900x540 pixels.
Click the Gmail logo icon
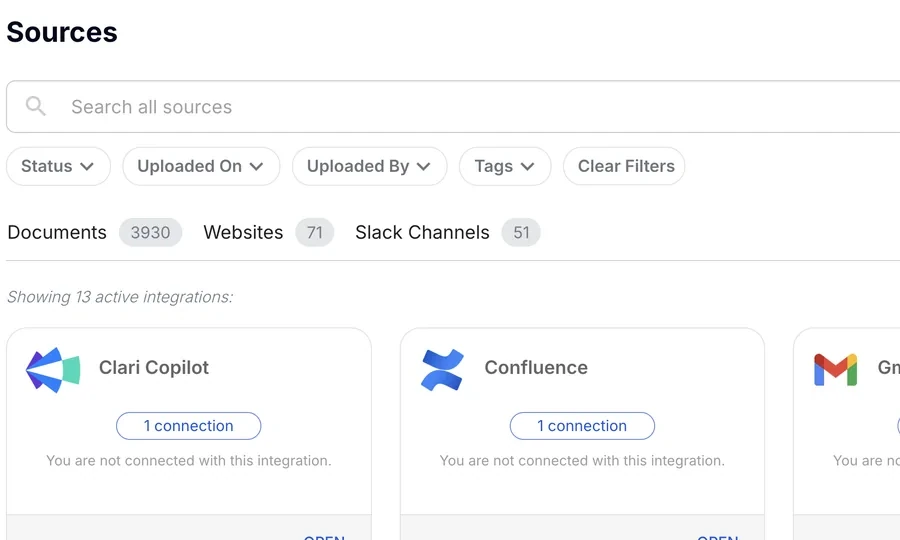tap(835, 370)
